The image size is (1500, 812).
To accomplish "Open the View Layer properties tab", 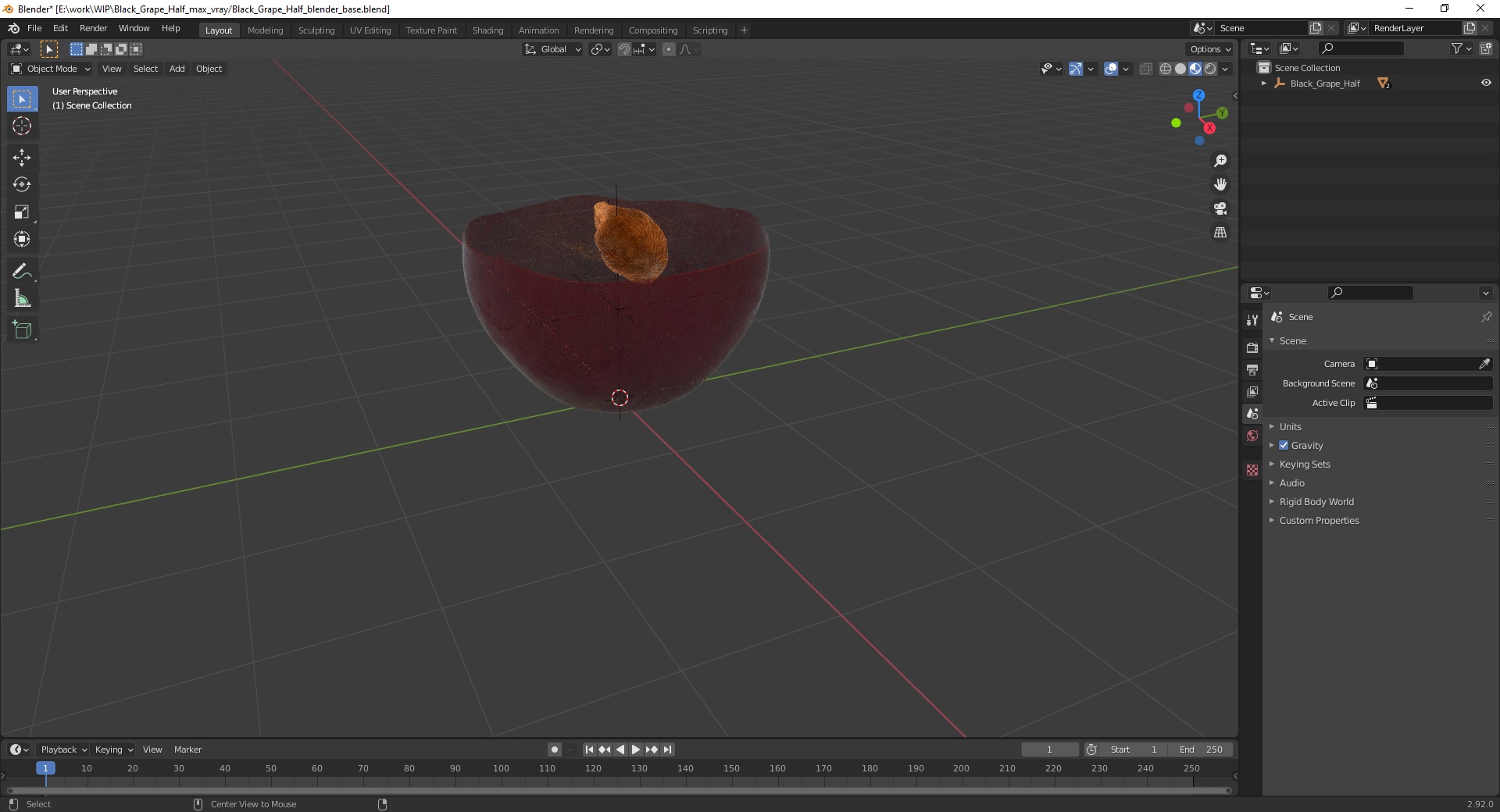I will pyautogui.click(x=1252, y=391).
